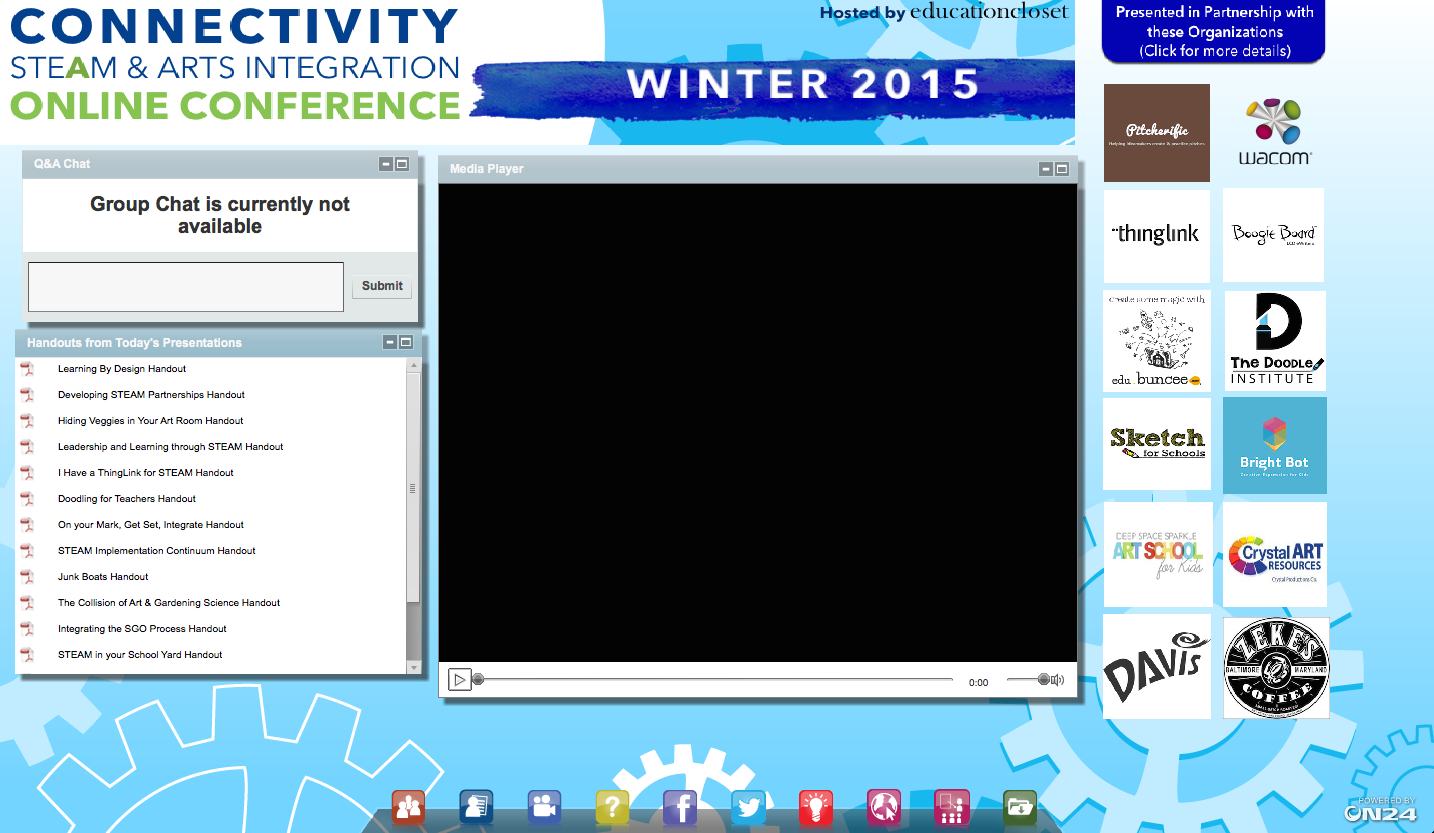Click the Handouts list scroll down arrow

tap(414, 667)
